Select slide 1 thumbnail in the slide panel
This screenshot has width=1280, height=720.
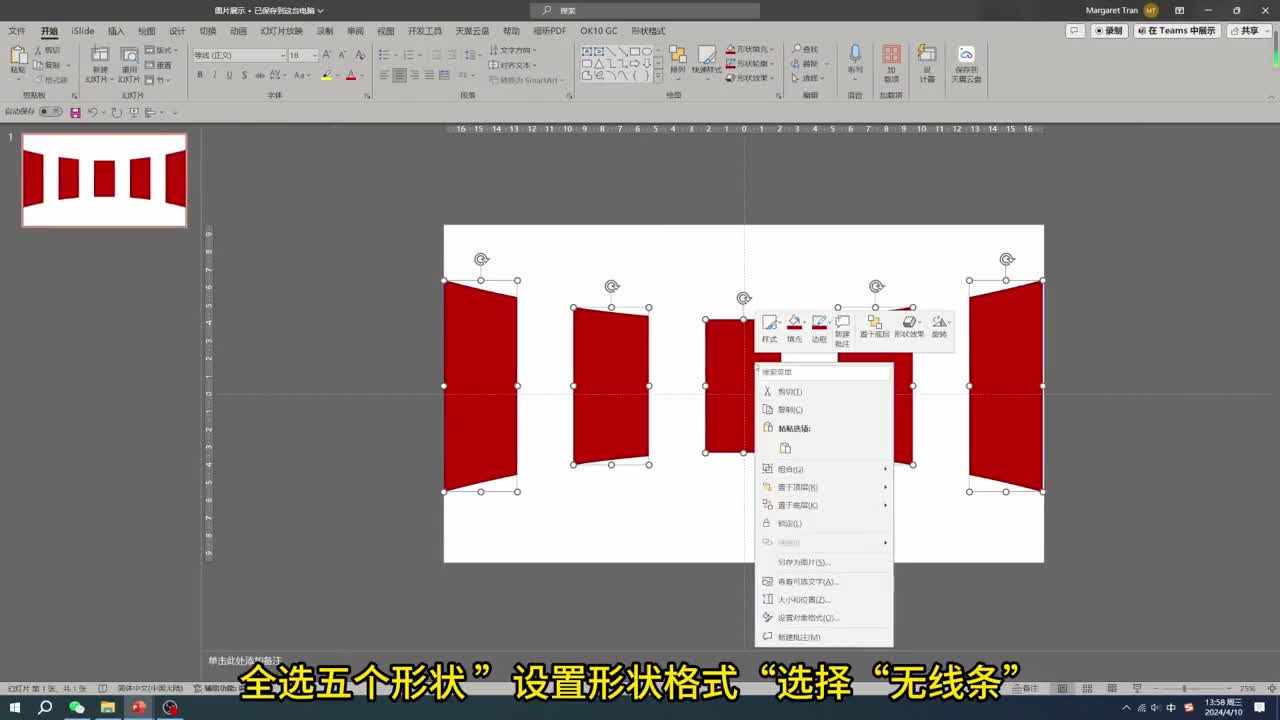point(104,180)
